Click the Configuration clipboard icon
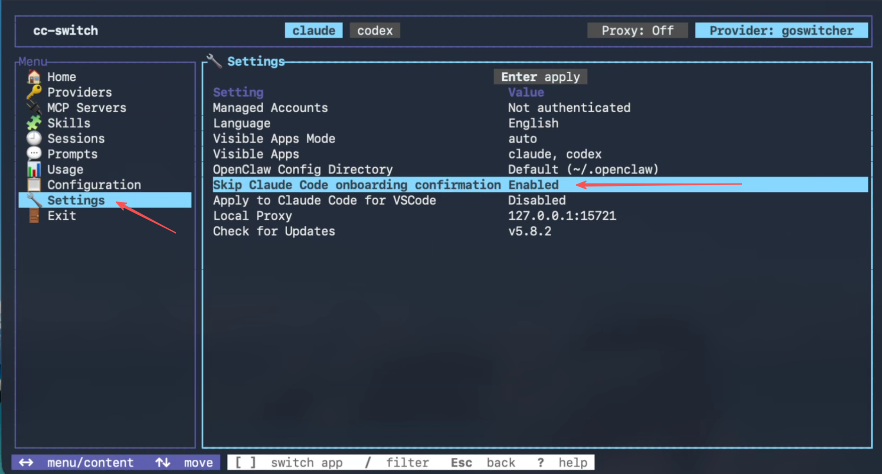Viewport: 882px width, 474px height. click(34, 184)
